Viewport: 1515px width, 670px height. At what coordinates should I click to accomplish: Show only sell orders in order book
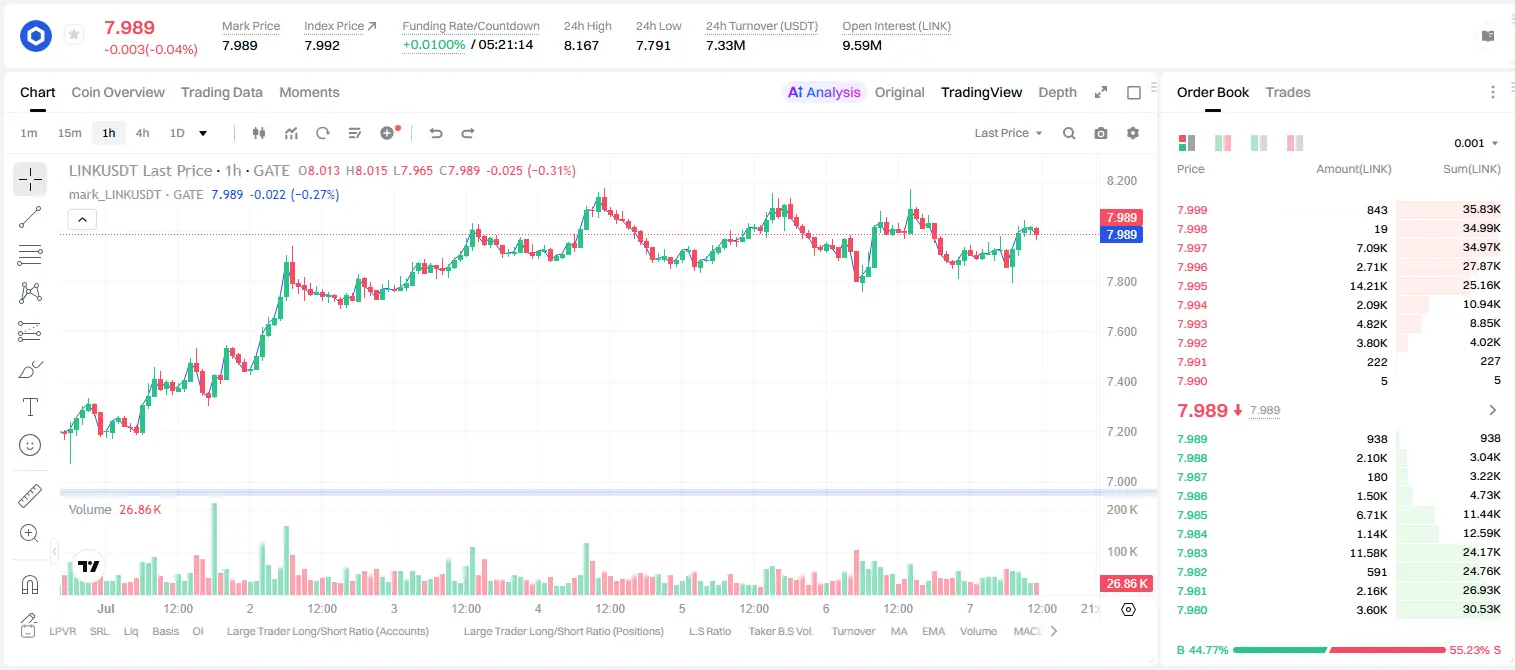(x=1295, y=143)
